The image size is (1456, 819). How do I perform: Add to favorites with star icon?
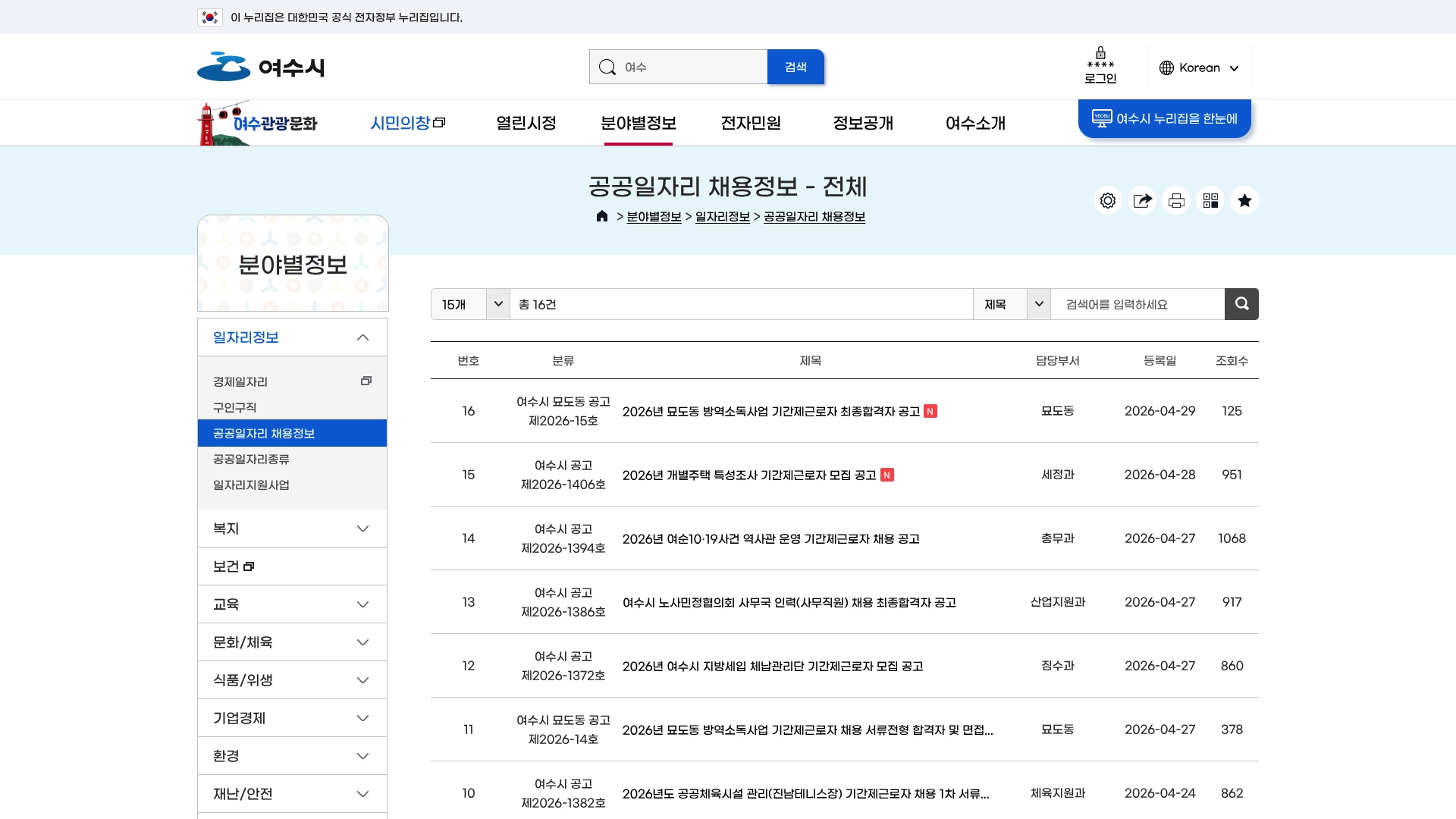click(1244, 200)
